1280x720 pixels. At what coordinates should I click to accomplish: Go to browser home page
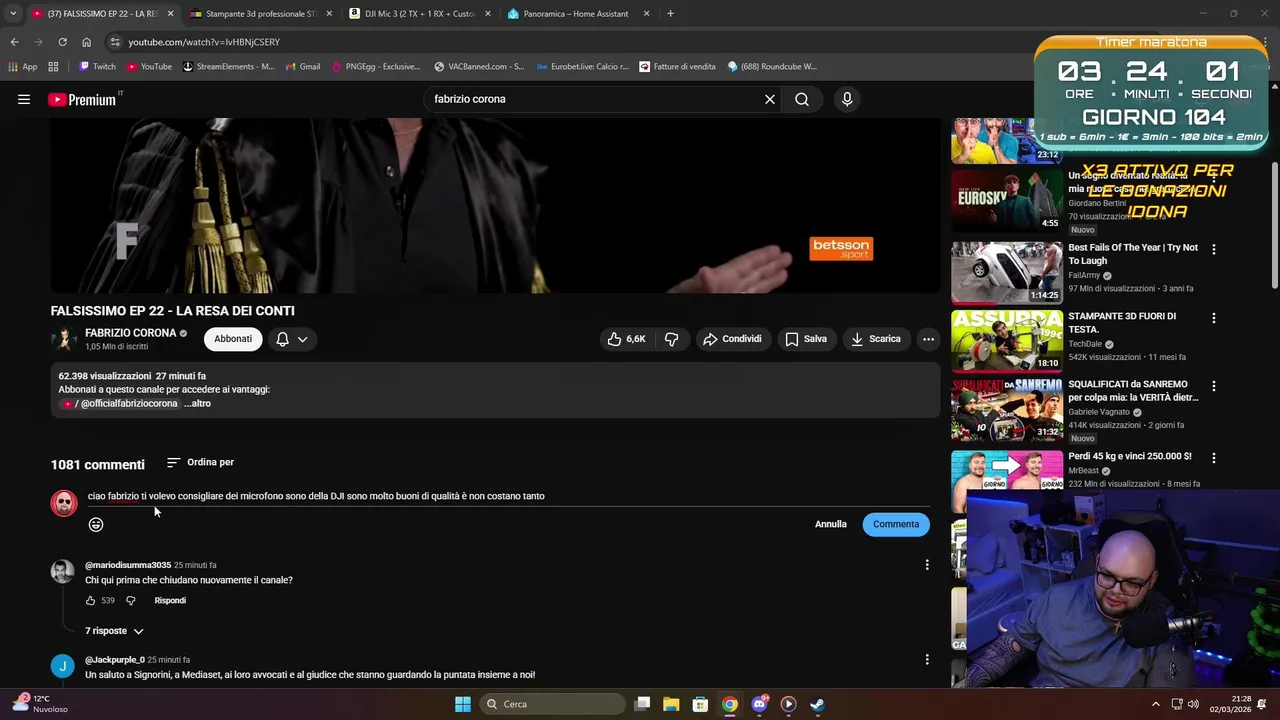pyautogui.click(x=86, y=42)
